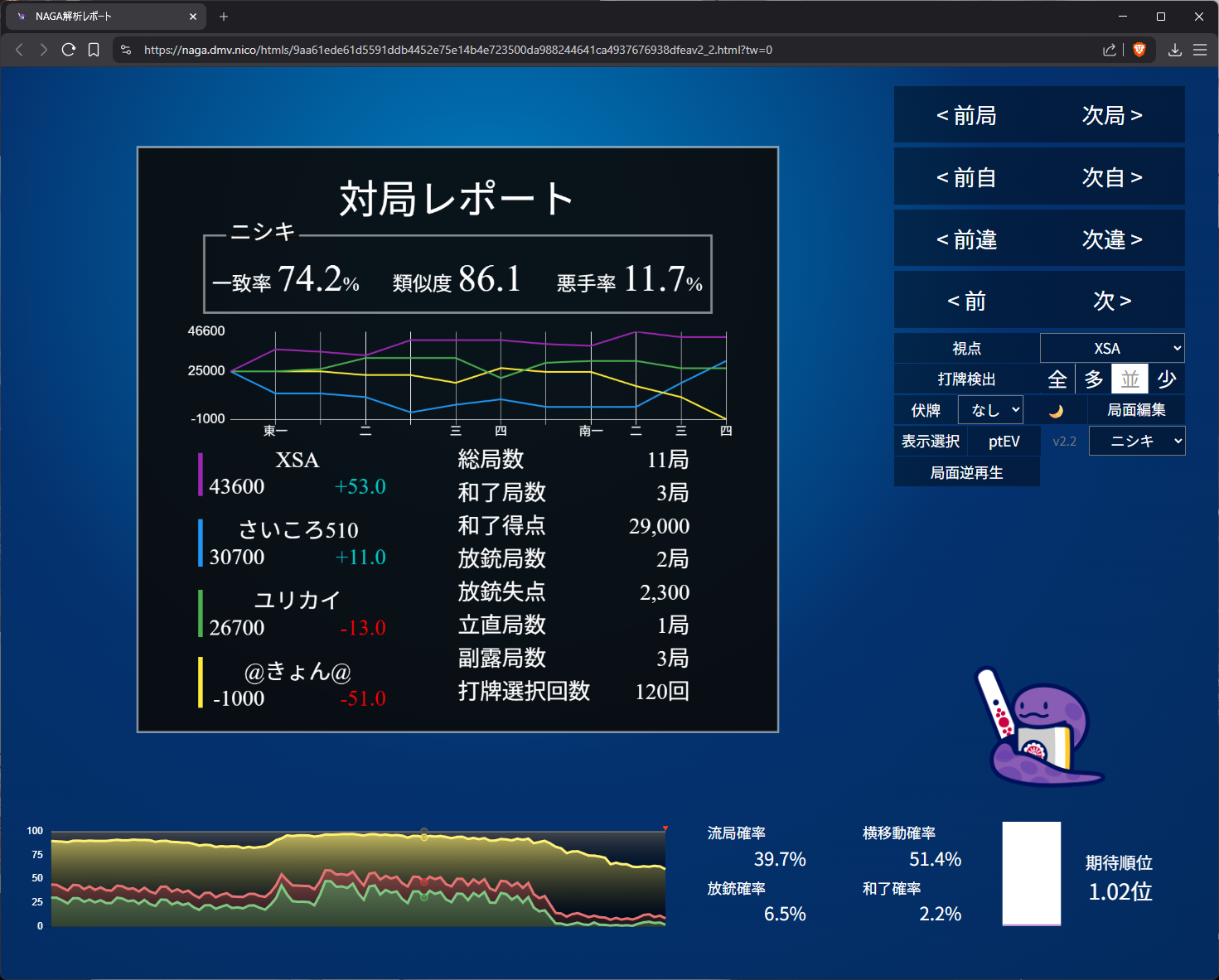Click the 局面編集 button
The width and height of the screenshot is (1219, 980).
point(1136,410)
